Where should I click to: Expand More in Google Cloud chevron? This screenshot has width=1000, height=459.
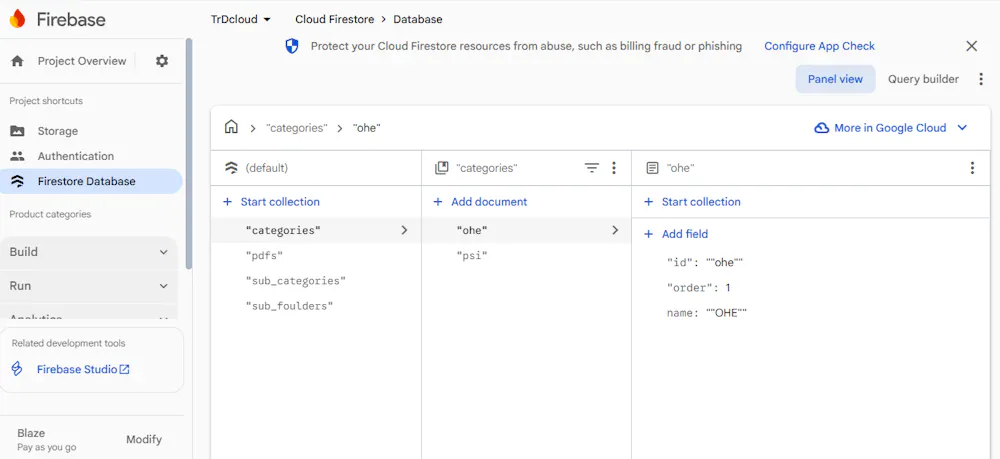[x=962, y=128]
